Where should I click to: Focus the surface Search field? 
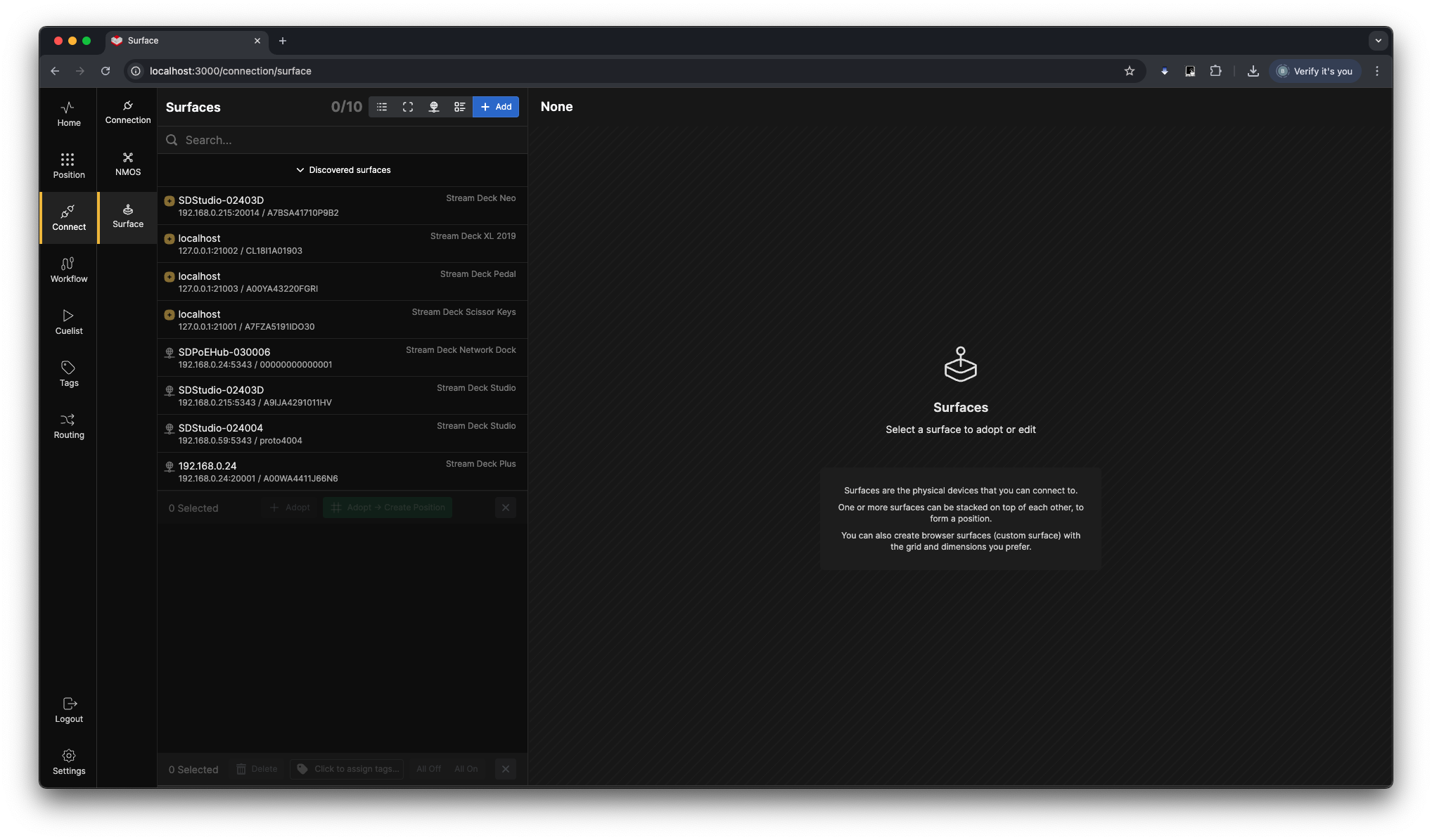pos(343,140)
